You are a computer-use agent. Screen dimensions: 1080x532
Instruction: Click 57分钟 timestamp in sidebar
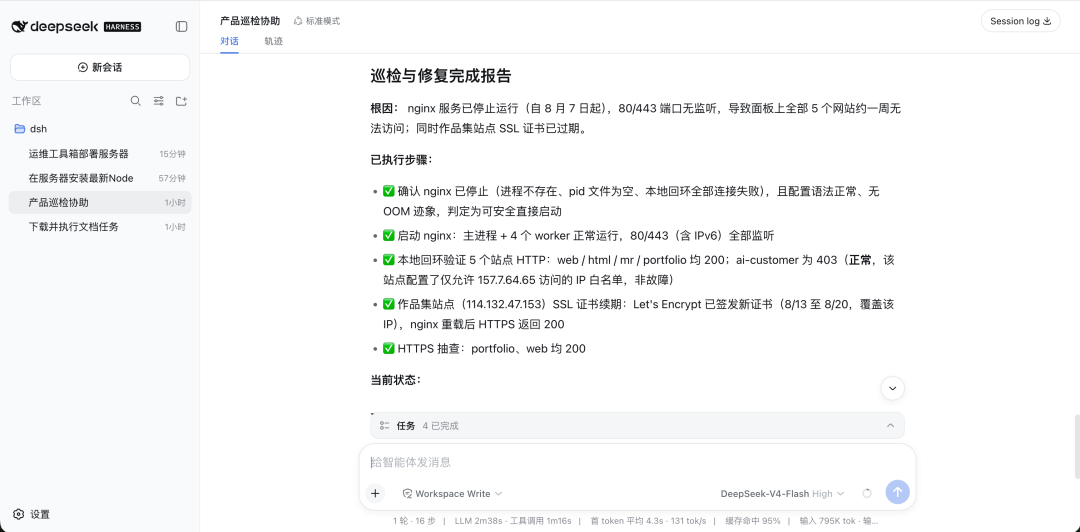point(172,178)
